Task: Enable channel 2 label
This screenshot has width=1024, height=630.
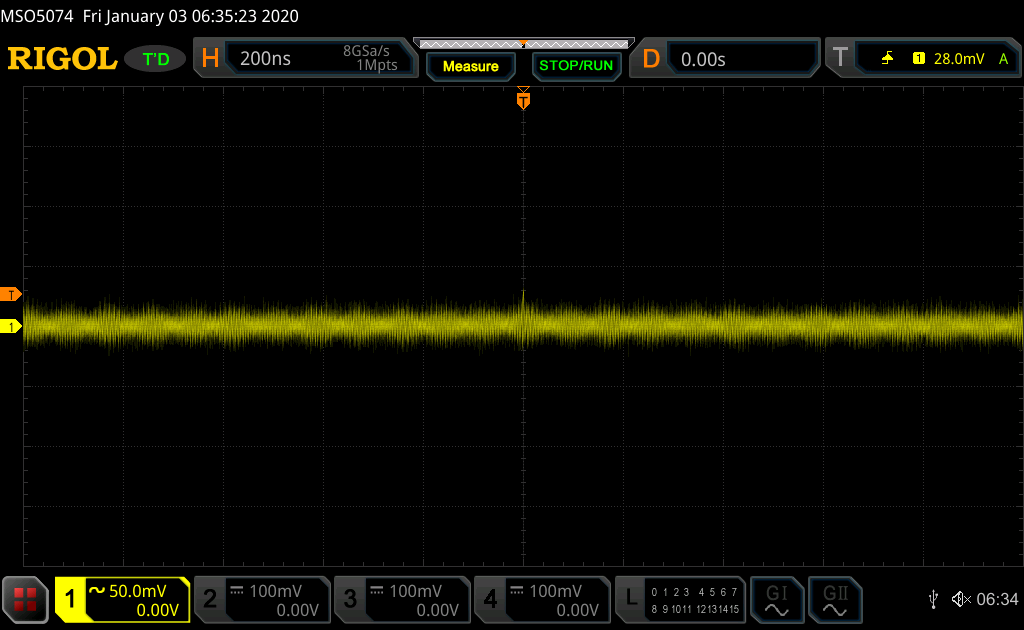Action: [263, 599]
